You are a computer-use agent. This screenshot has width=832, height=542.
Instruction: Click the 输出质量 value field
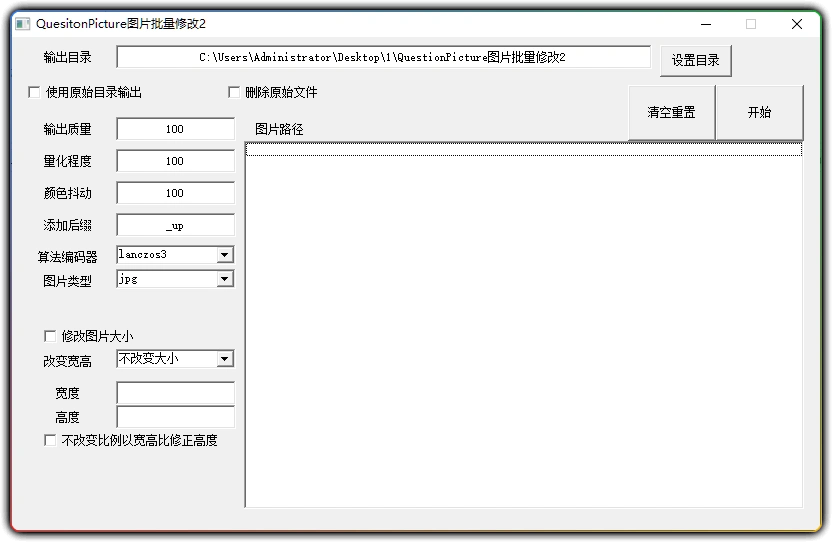(x=175, y=129)
